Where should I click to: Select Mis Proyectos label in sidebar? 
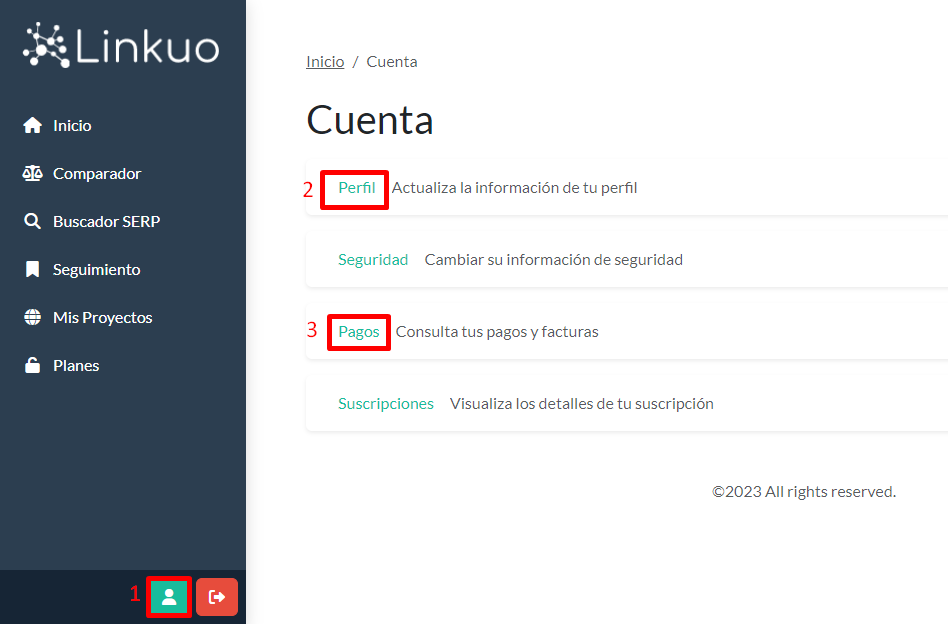(102, 318)
